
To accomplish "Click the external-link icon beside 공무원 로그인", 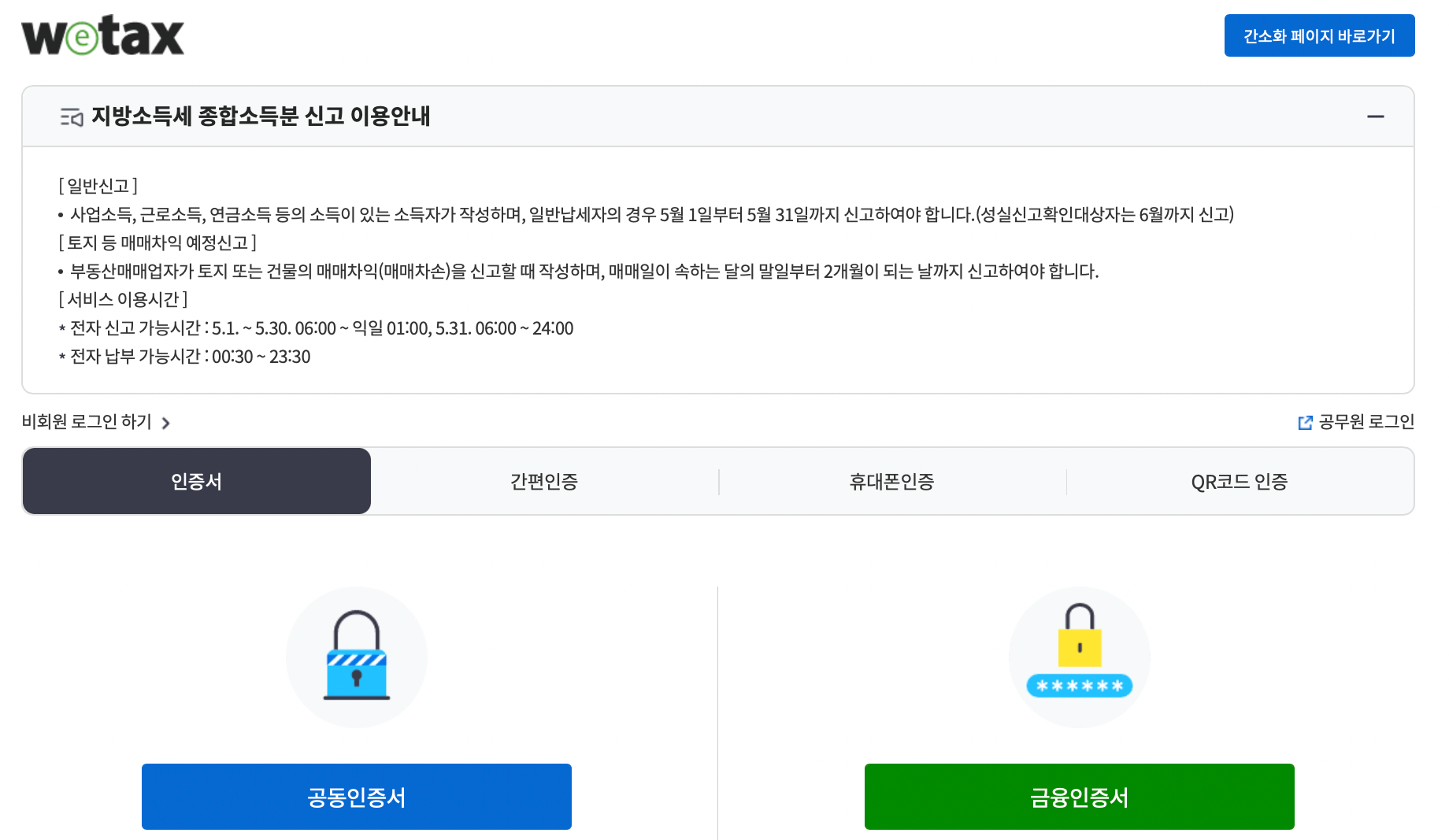I will [x=1306, y=422].
